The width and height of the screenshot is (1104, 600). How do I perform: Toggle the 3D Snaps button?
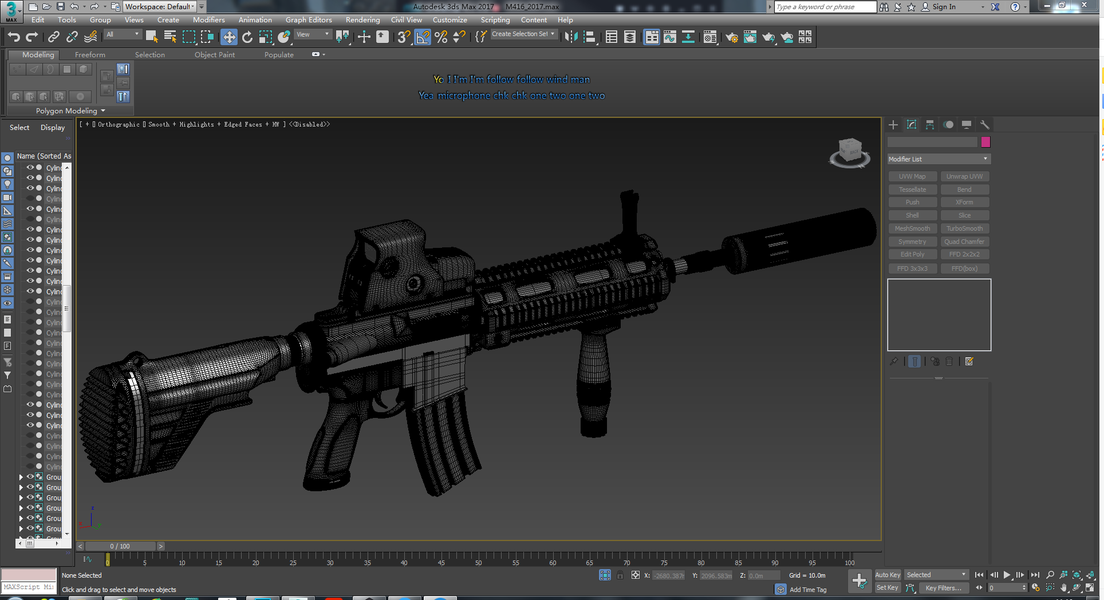pos(403,37)
